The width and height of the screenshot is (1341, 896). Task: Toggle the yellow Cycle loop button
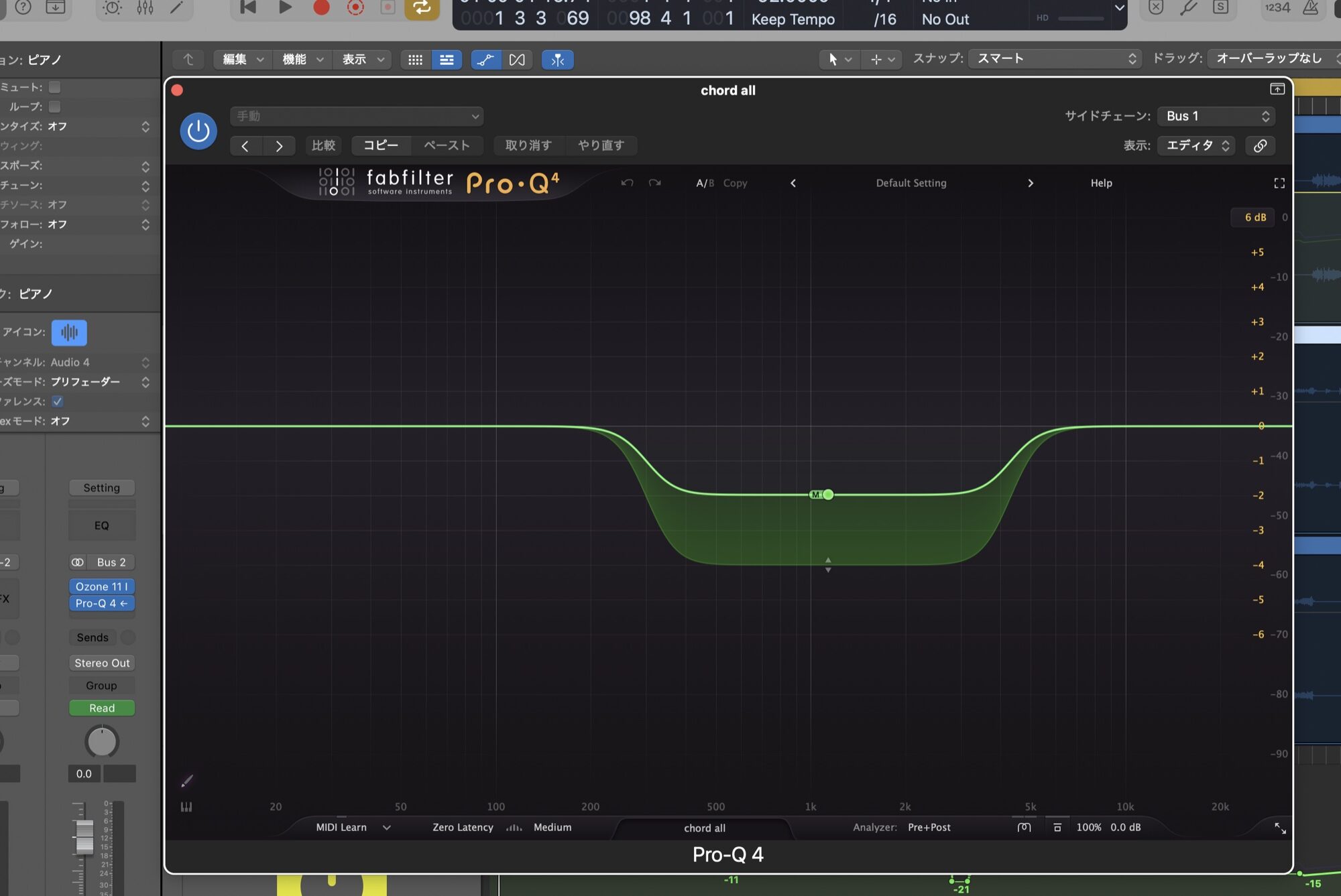click(422, 7)
